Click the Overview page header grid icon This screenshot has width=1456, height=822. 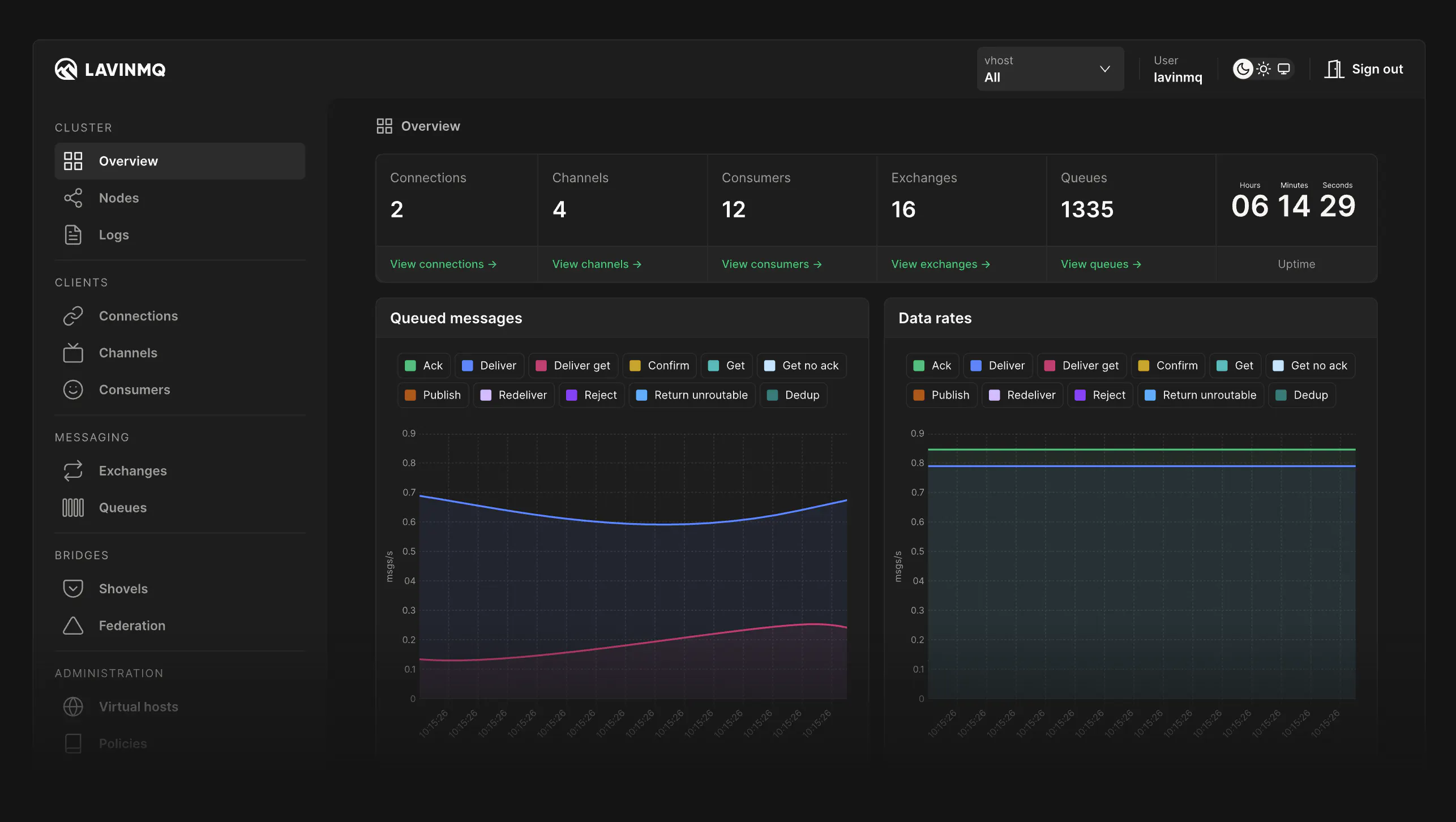(384, 126)
